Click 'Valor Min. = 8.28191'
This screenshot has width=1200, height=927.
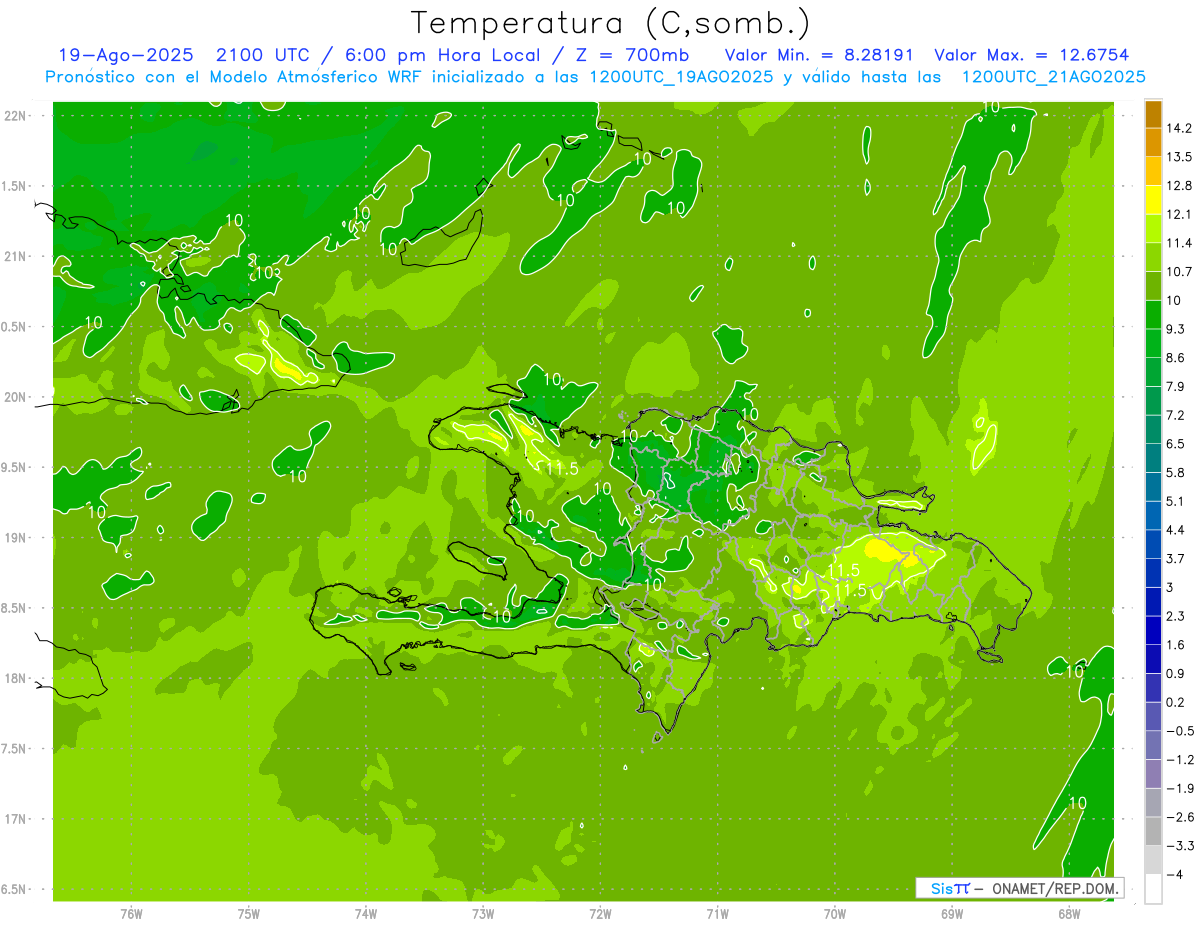point(819,54)
